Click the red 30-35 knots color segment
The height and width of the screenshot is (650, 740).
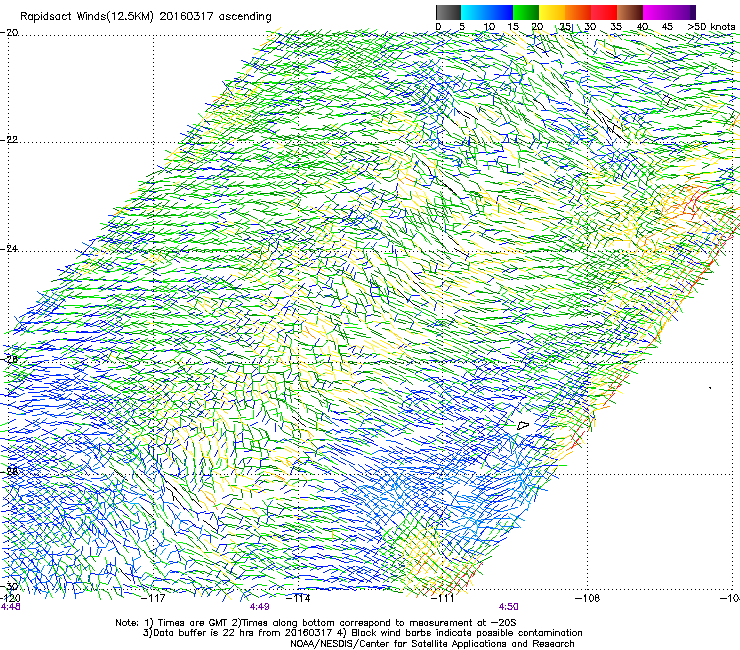604,12
